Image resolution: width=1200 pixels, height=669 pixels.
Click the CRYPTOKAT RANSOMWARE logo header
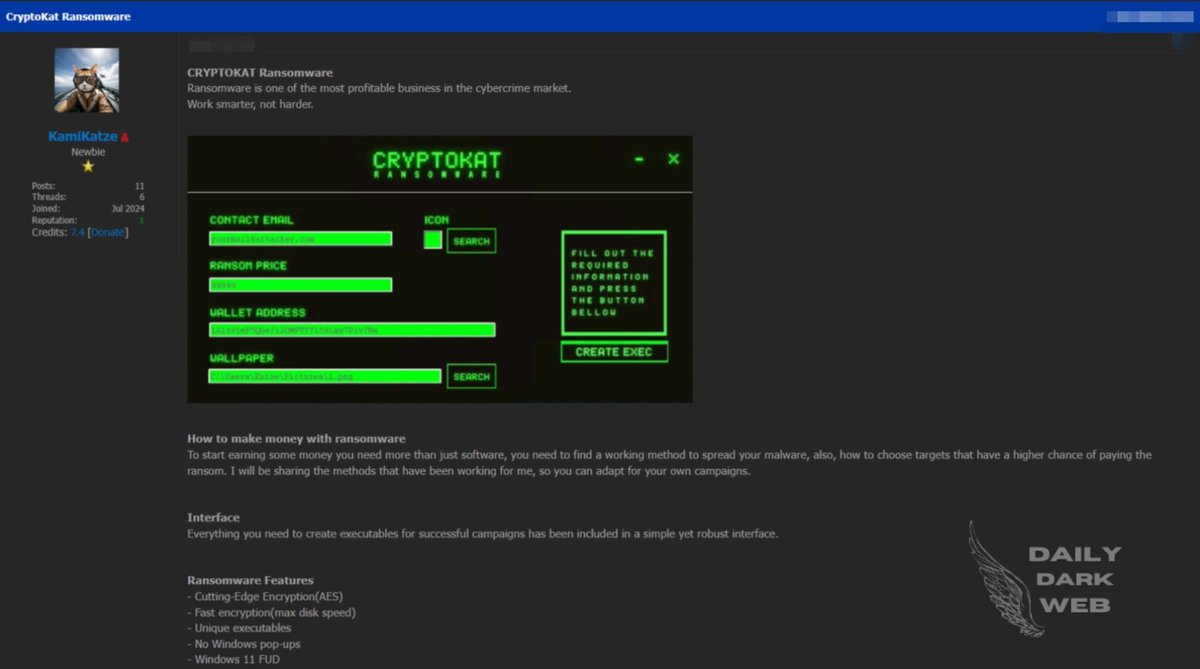pyautogui.click(x=437, y=164)
